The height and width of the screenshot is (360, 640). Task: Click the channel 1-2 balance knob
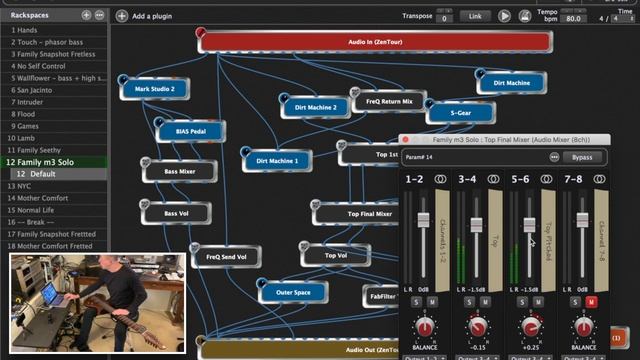tap(424, 327)
